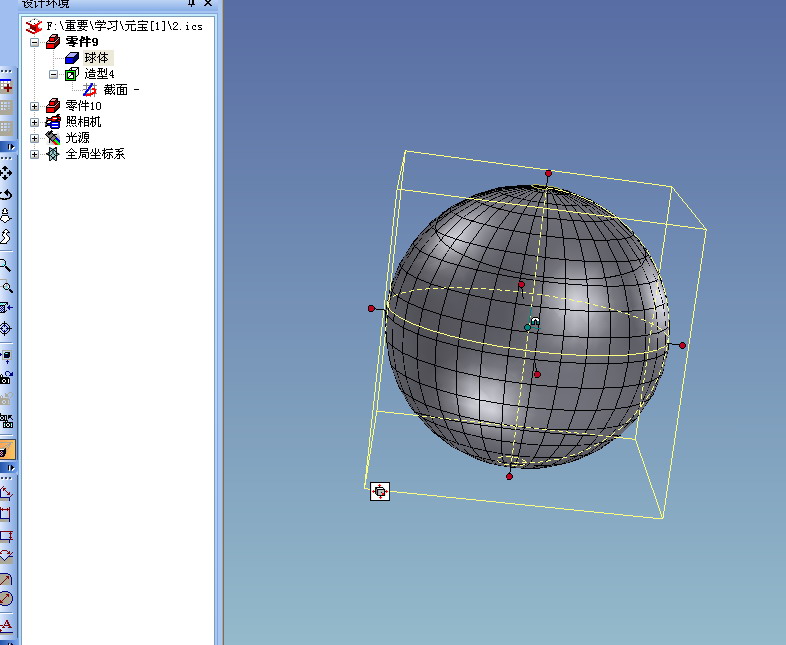The width and height of the screenshot is (786, 645).
Task: Click the light icon beside 光源
Action: (x=53, y=138)
